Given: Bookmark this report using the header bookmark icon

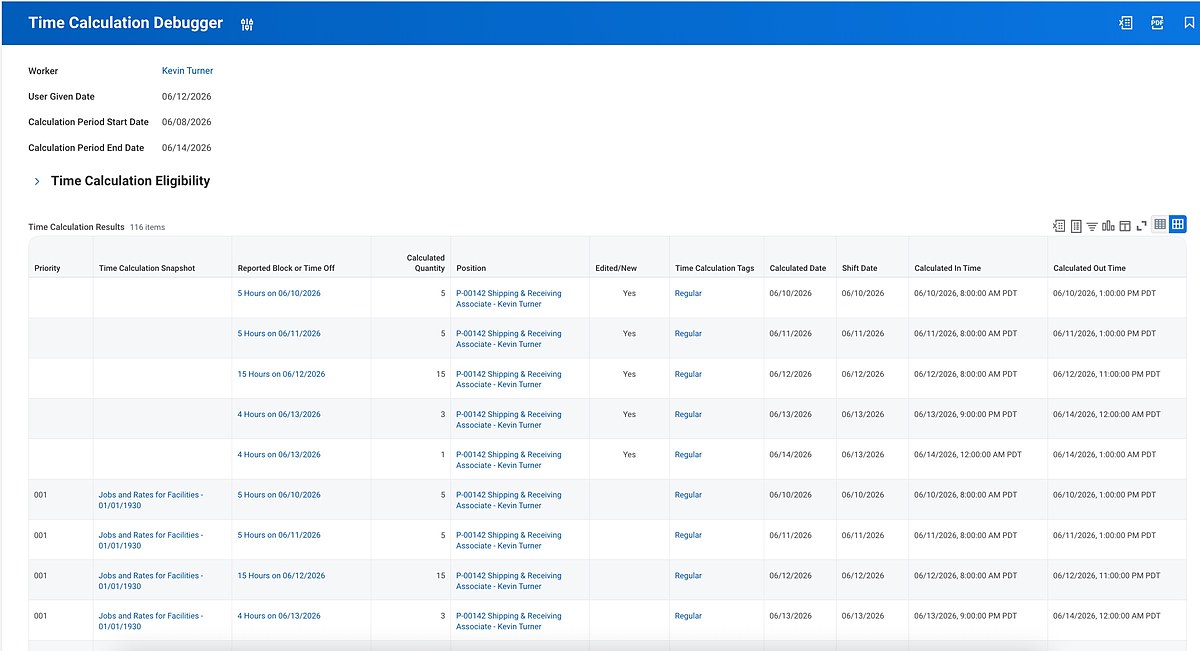Looking at the screenshot, I should pyautogui.click(x=1189, y=23).
